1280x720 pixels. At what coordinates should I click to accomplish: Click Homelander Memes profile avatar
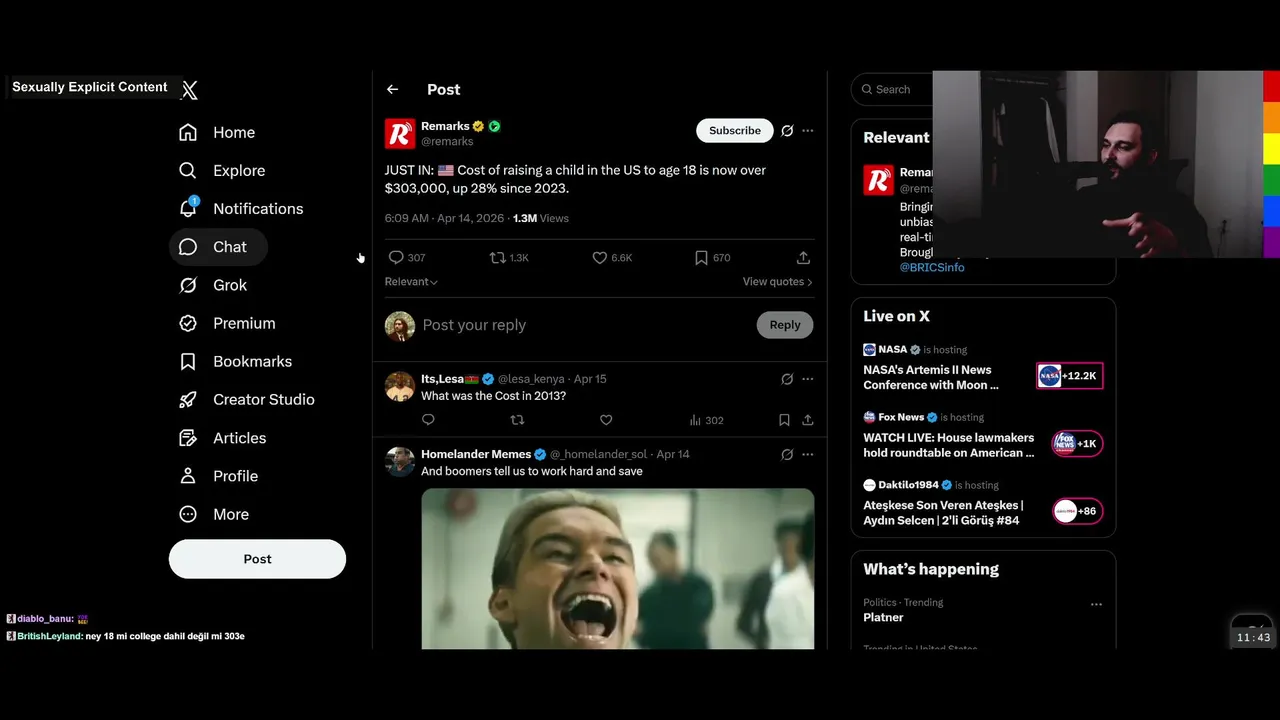(400, 462)
